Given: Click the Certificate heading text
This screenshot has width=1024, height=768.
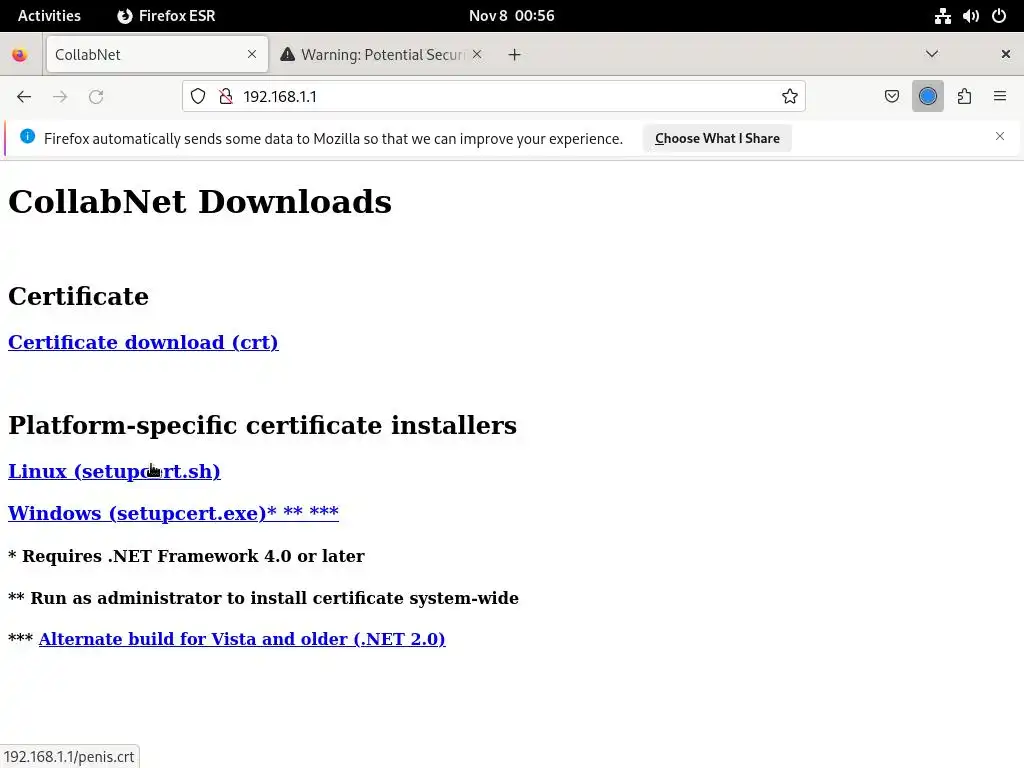Looking at the screenshot, I should click(x=78, y=296).
